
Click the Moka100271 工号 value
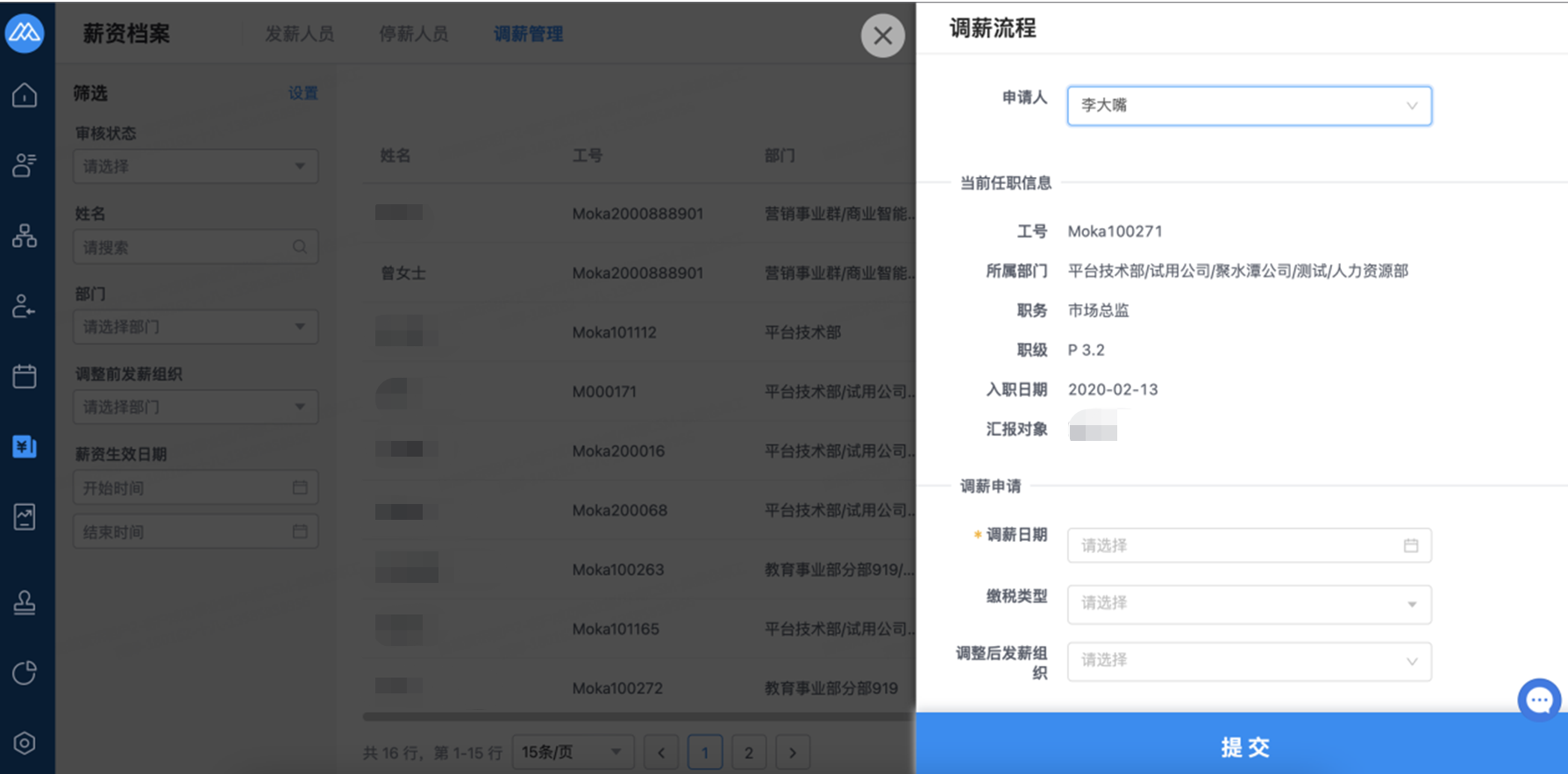pyautogui.click(x=1115, y=231)
